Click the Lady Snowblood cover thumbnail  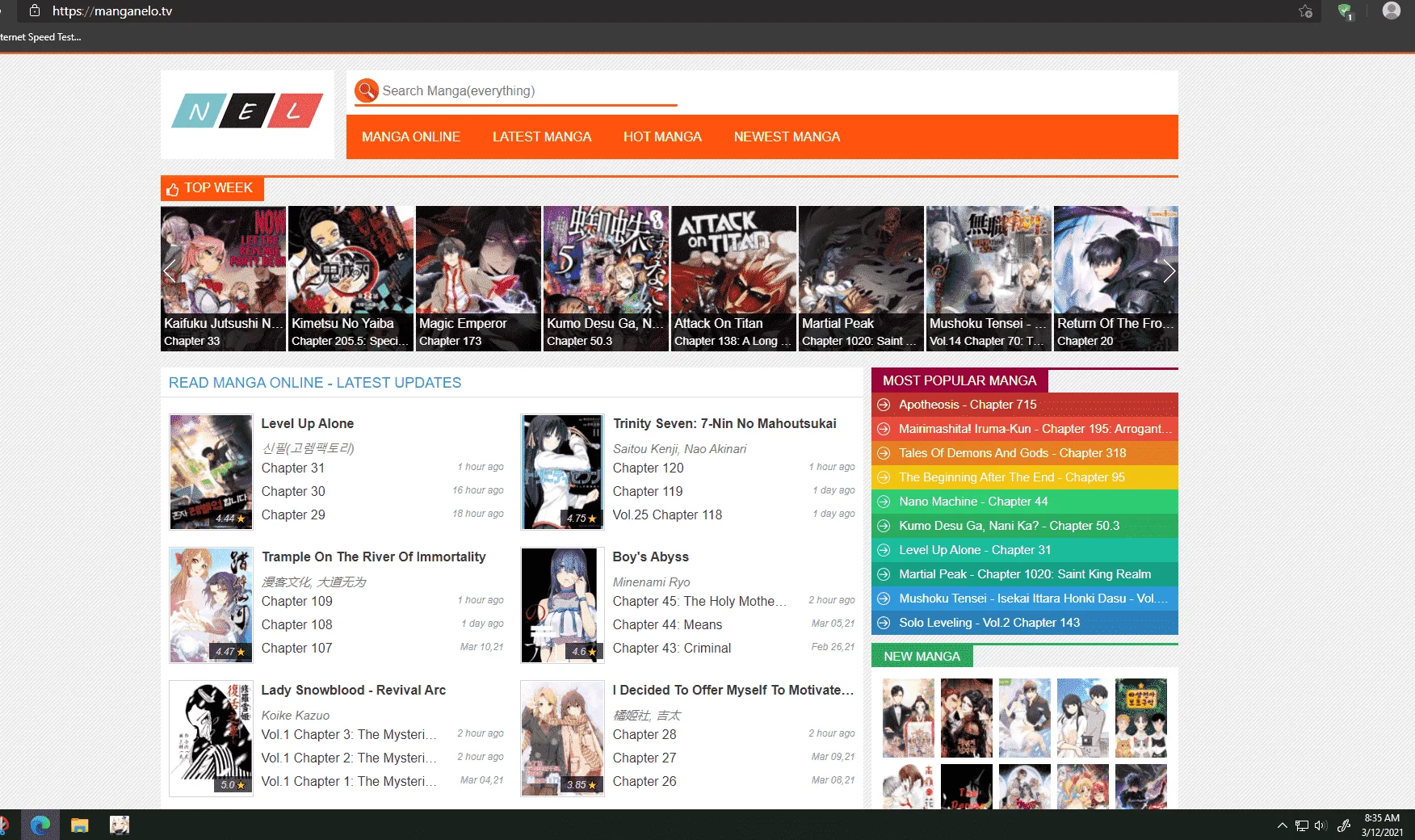coord(211,738)
